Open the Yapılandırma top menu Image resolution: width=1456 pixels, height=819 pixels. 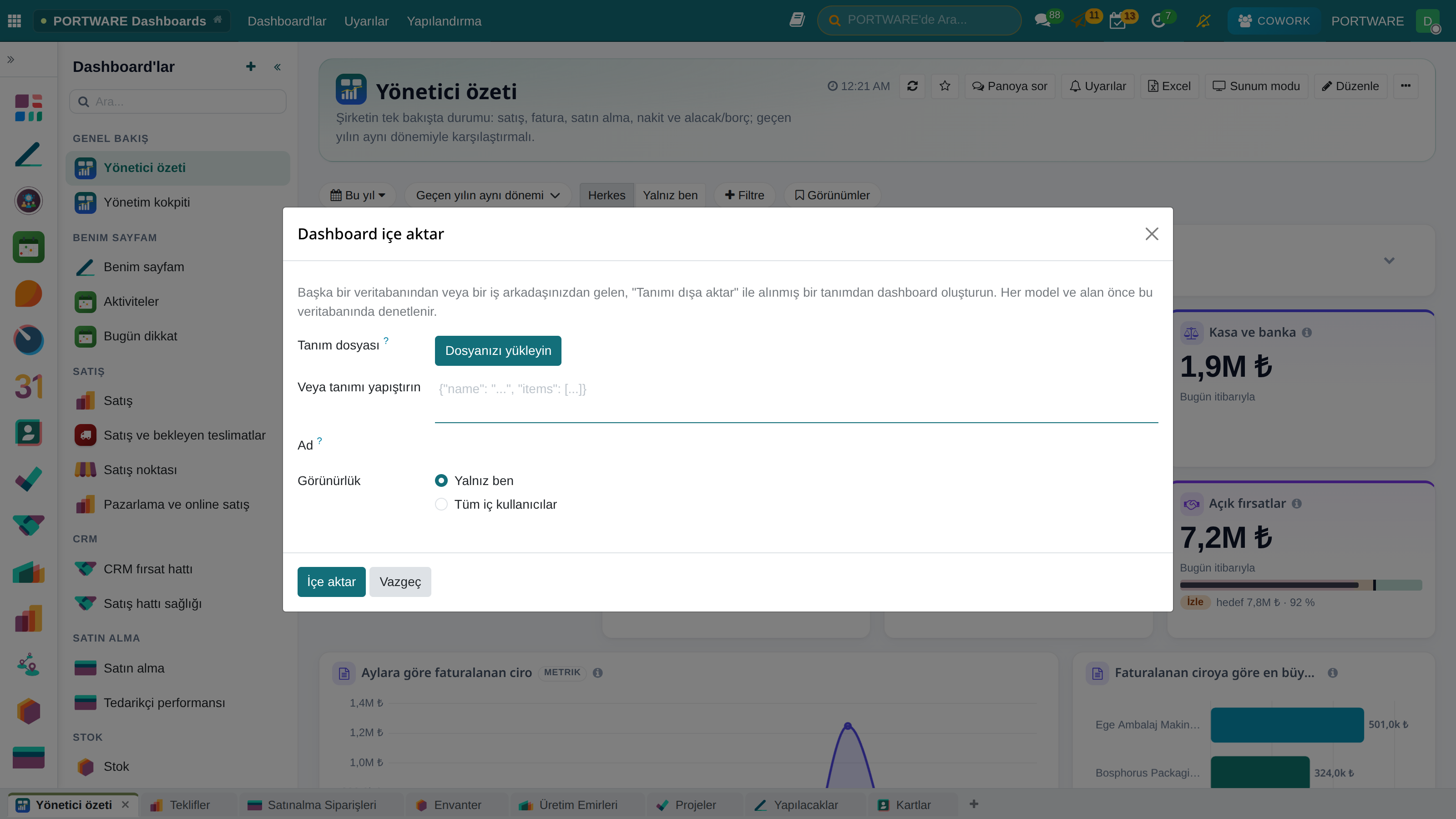444,21
